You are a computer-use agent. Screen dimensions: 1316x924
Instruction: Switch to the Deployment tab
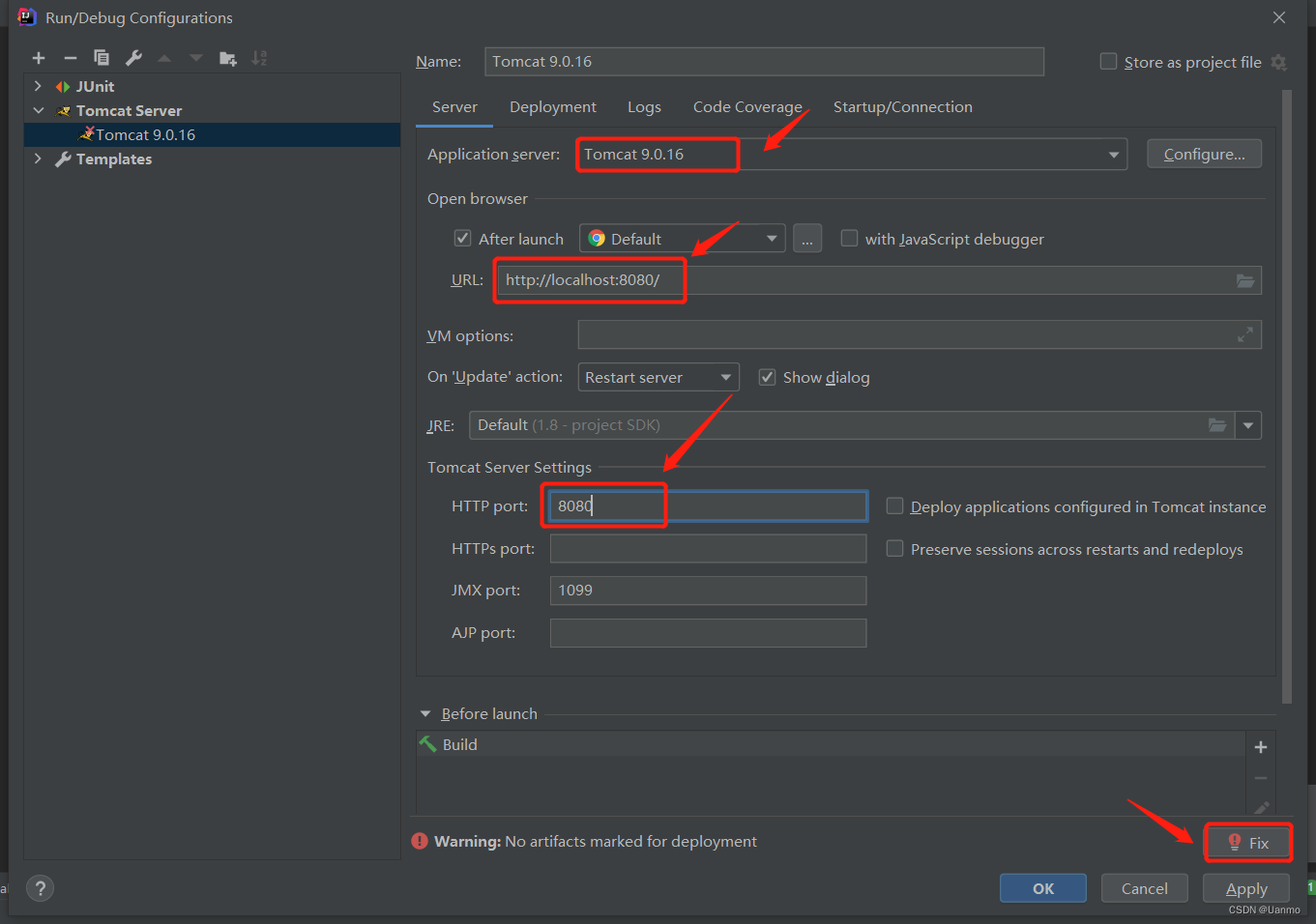(x=553, y=107)
